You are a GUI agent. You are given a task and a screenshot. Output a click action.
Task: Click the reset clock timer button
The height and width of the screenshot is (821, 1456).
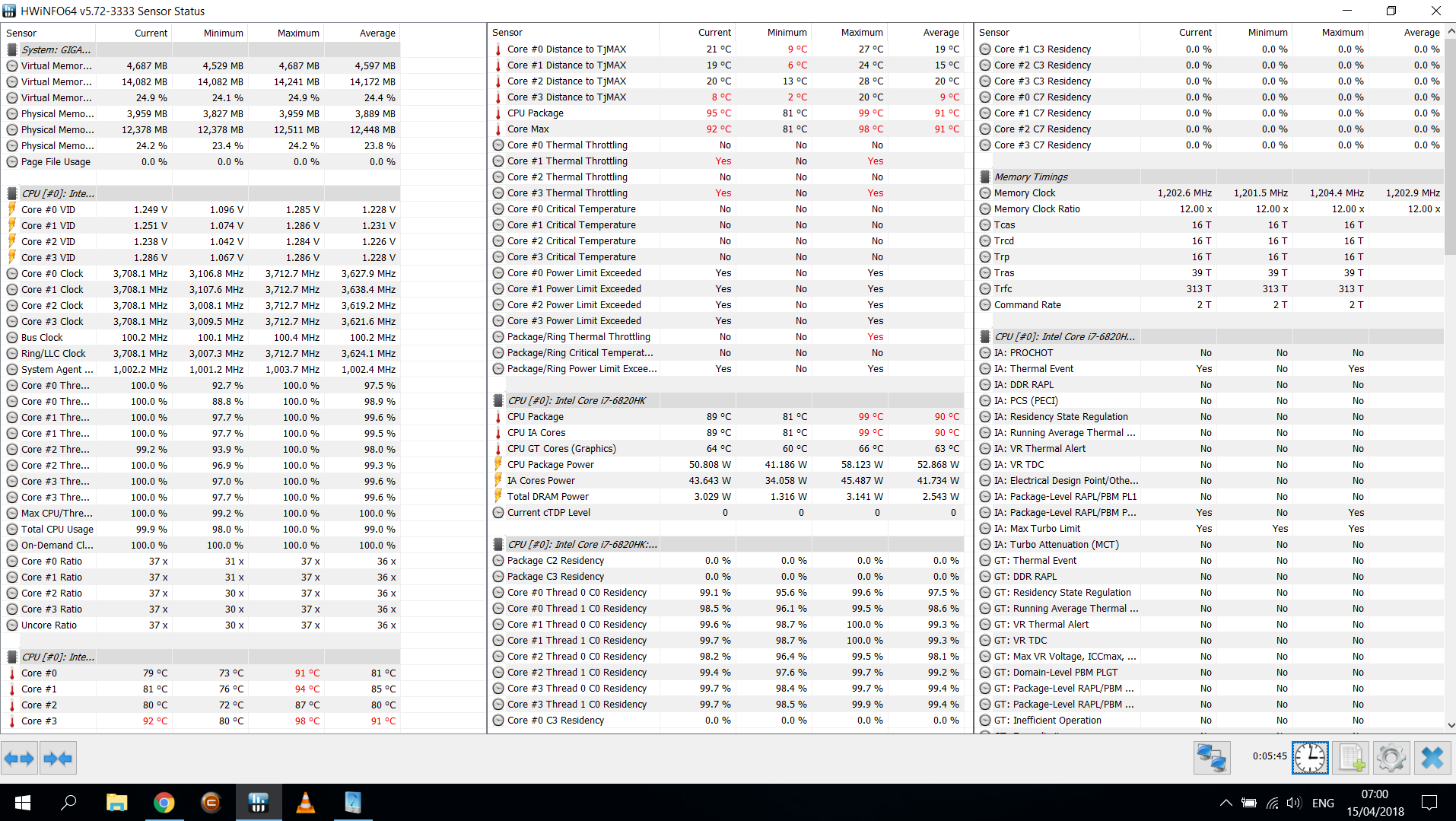1310,758
